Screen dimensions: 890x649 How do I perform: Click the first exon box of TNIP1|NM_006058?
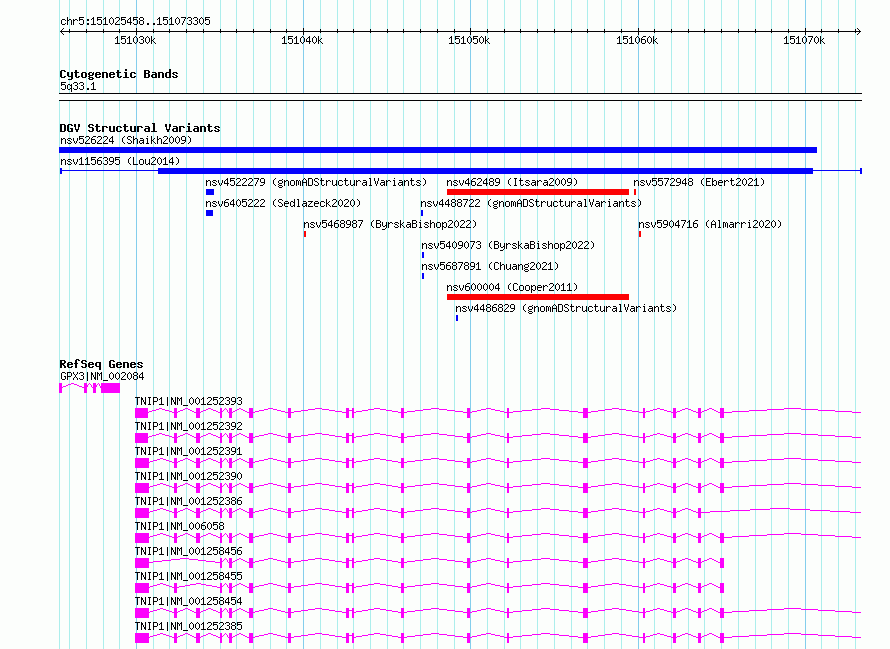(x=142, y=538)
